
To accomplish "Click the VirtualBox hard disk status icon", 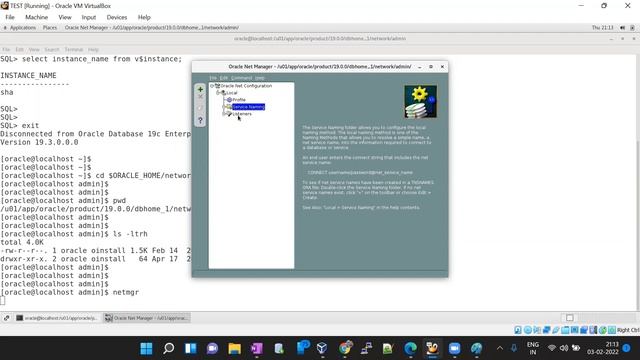I will 518,330.
